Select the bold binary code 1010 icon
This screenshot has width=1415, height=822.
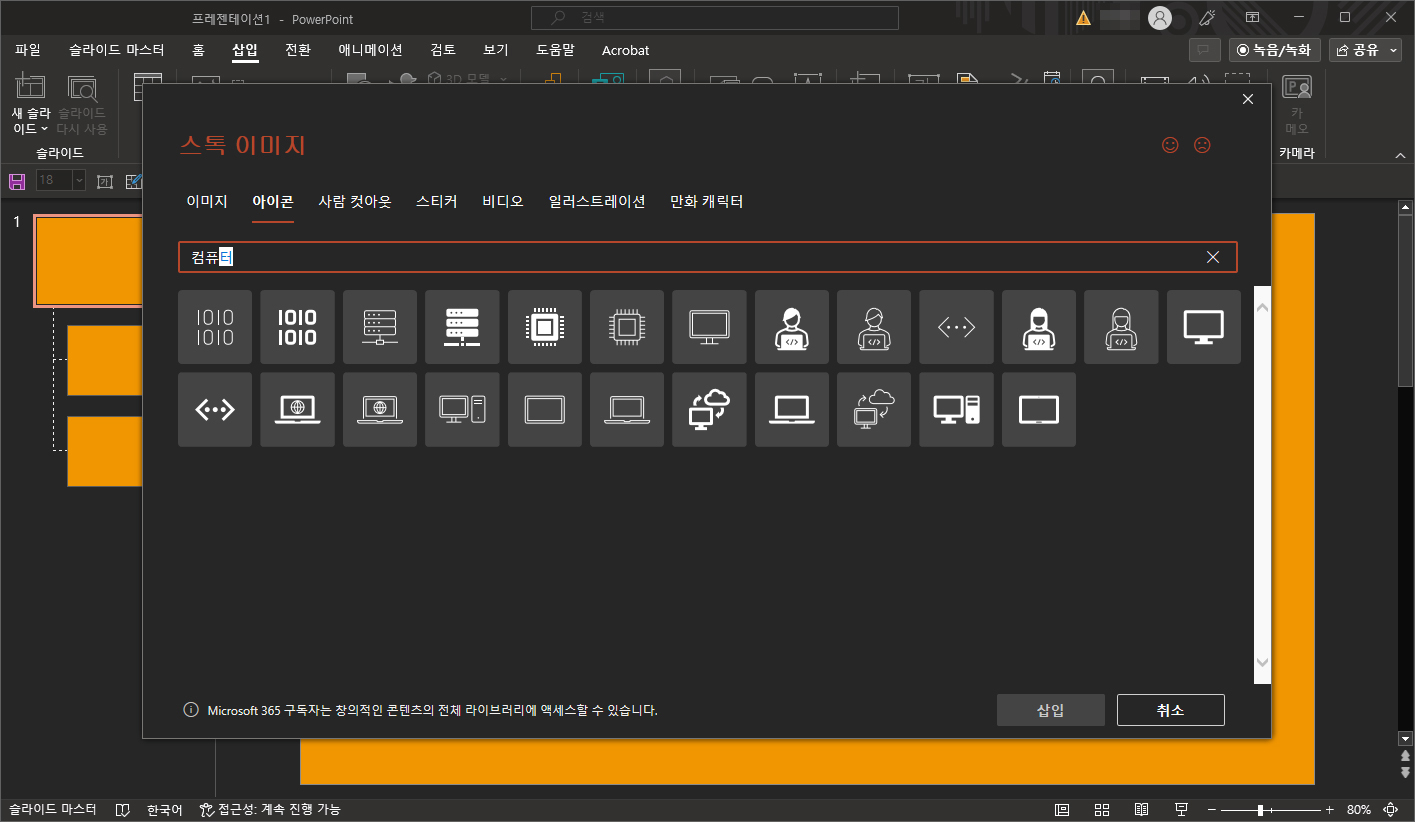[297, 327]
